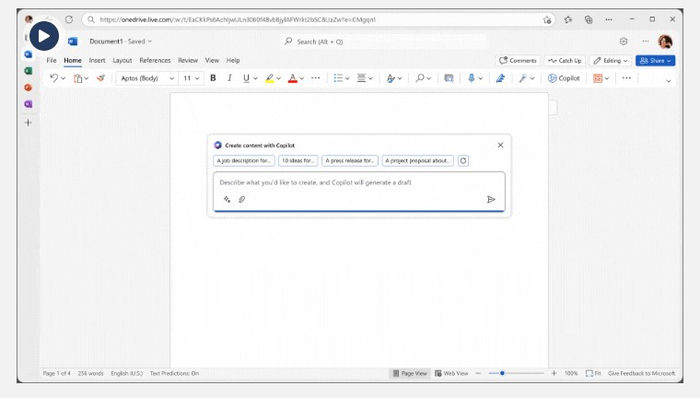Open the OneNote app in the sidebar
This screenshot has height=398, width=700.
point(28,104)
